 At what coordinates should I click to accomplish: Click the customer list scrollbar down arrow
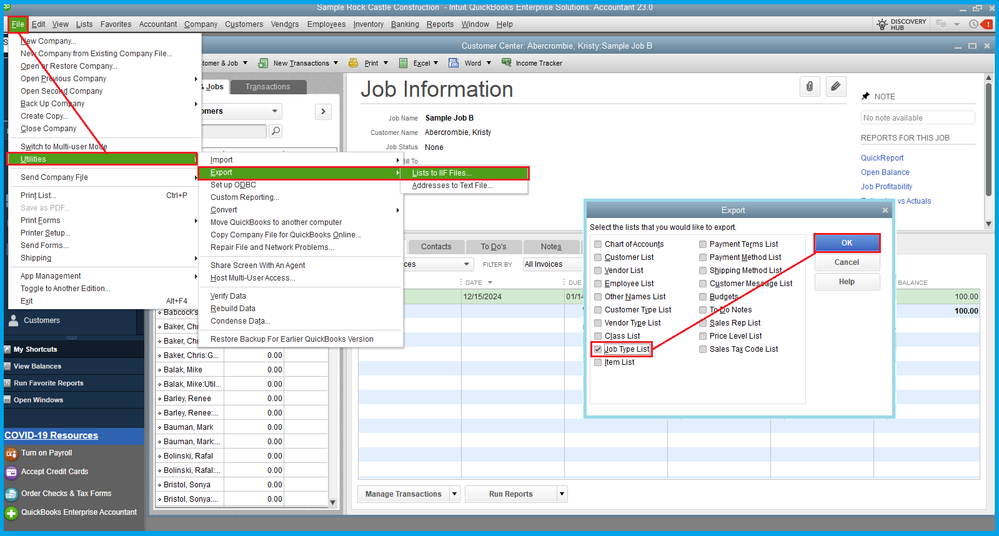click(x=332, y=502)
